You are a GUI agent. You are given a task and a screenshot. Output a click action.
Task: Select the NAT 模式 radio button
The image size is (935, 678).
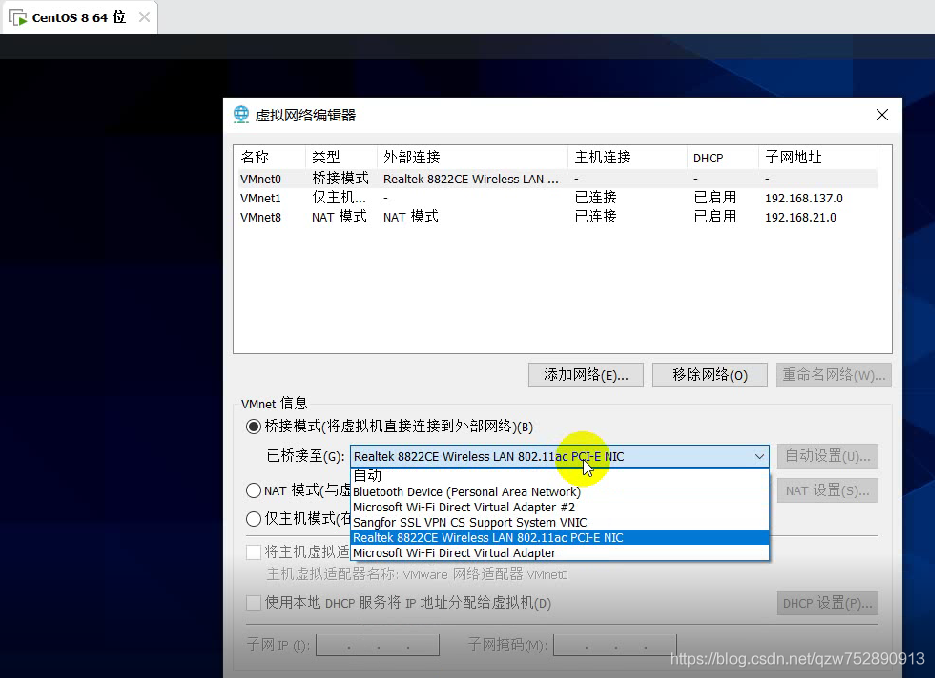coord(253,490)
